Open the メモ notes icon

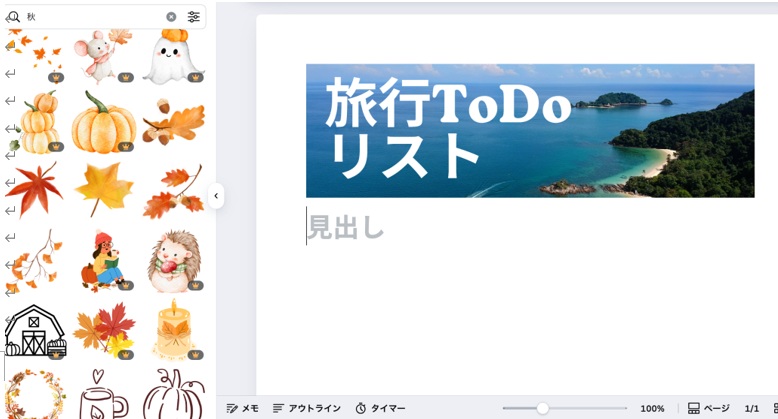click(243, 408)
